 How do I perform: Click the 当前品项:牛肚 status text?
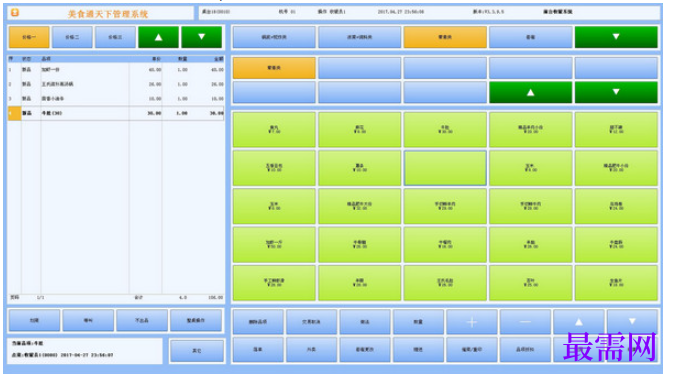click(28, 343)
